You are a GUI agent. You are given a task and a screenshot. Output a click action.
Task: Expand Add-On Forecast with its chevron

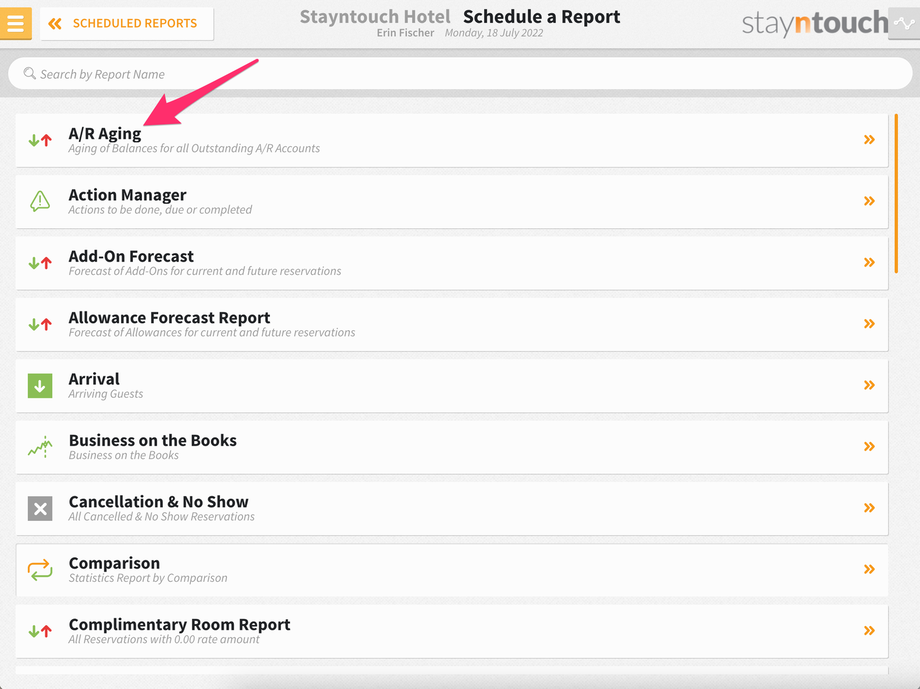pyautogui.click(x=869, y=262)
